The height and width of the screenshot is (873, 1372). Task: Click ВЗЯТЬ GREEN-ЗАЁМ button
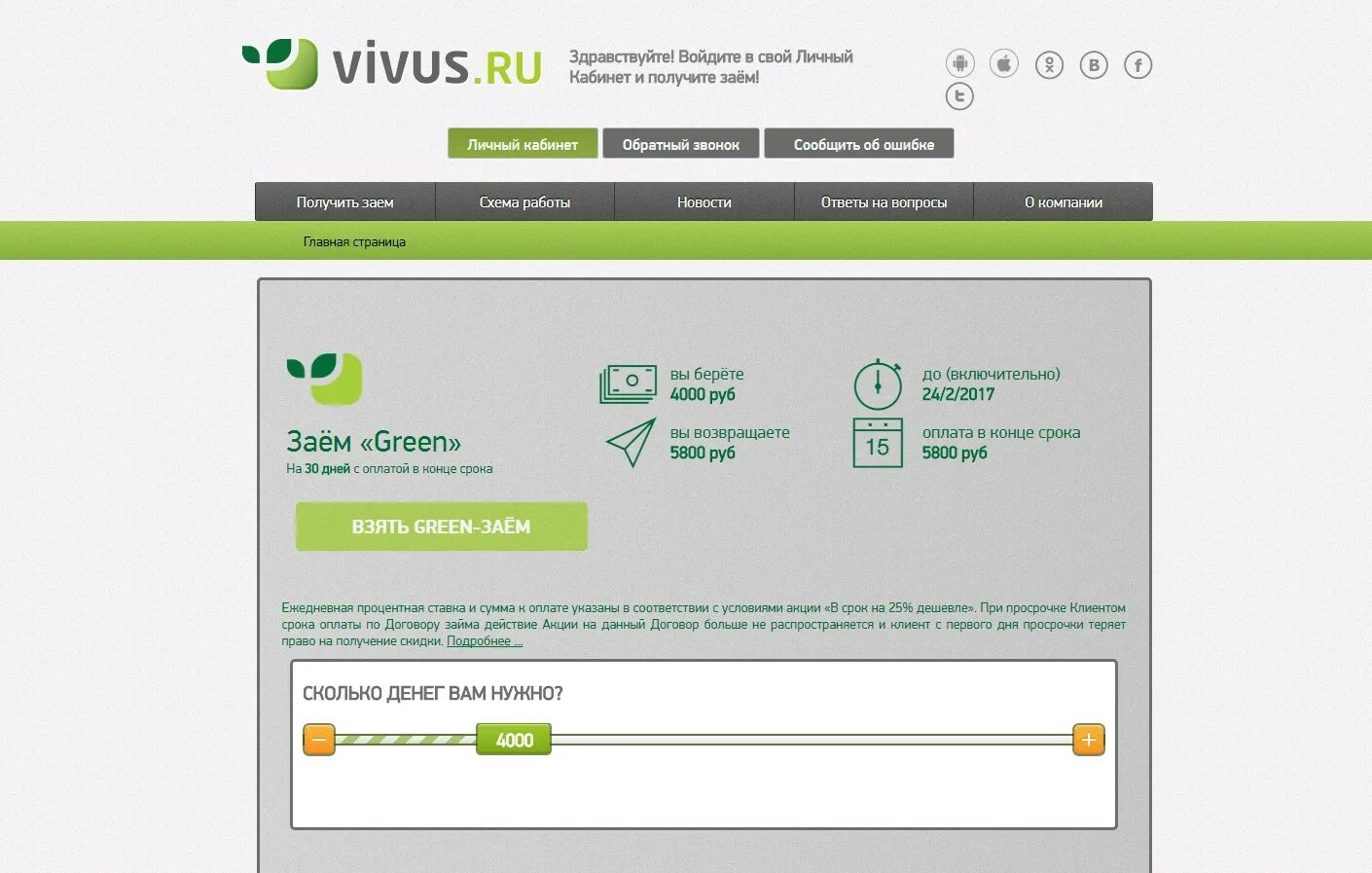(442, 527)
